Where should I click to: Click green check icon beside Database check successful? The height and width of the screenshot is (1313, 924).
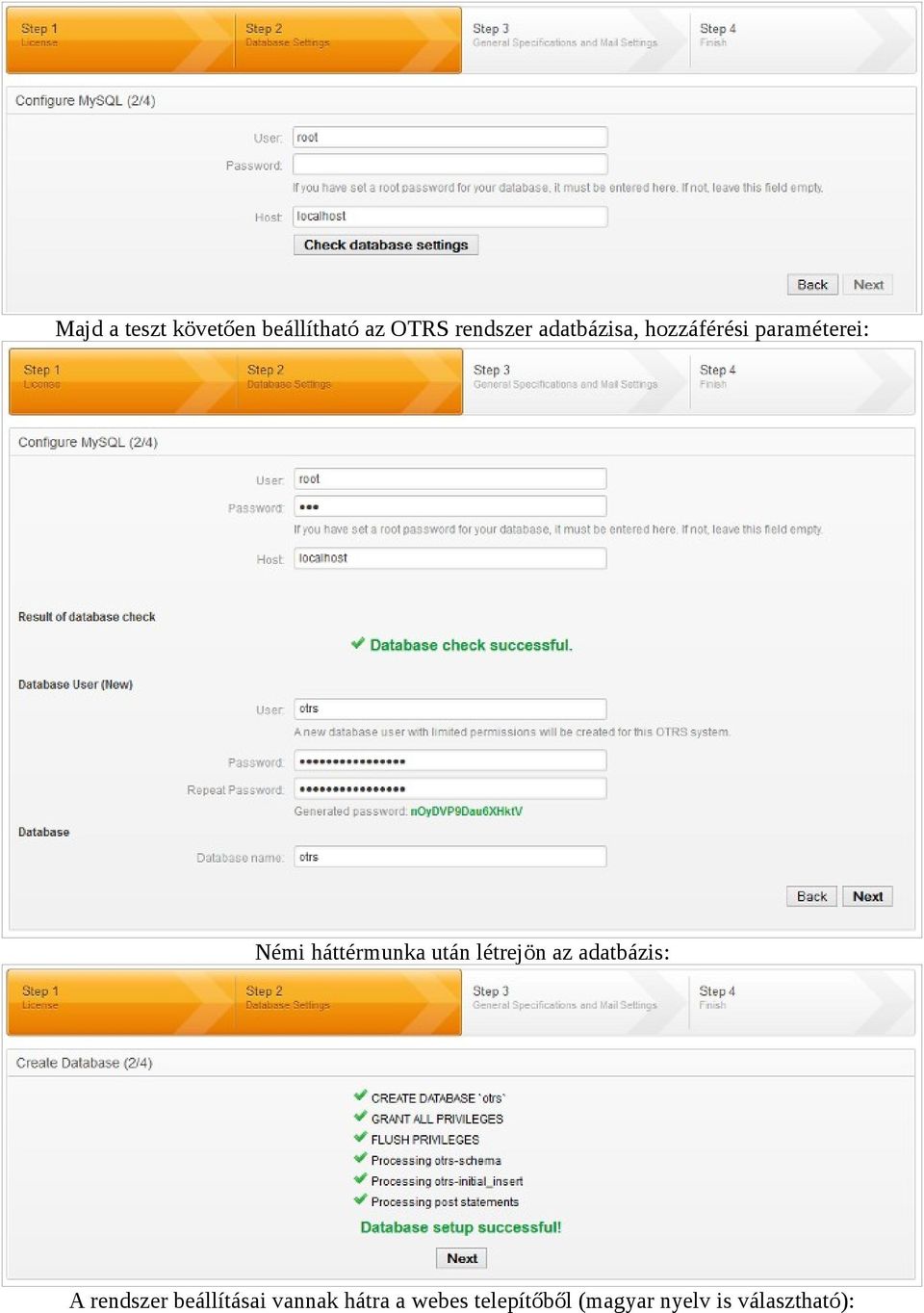358,643
